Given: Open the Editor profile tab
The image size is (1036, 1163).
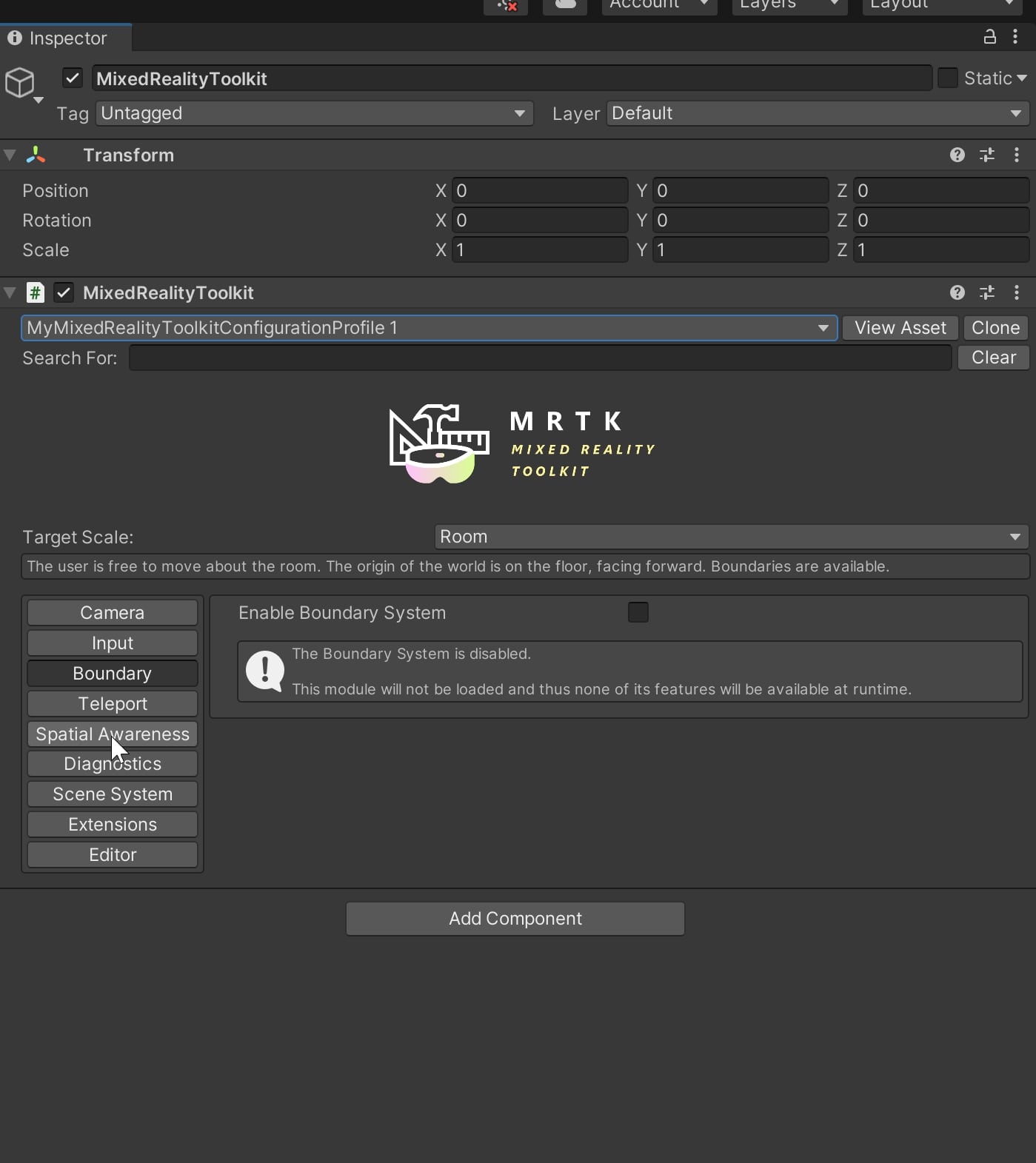Looking at the screenshot, I should (113, 855).
